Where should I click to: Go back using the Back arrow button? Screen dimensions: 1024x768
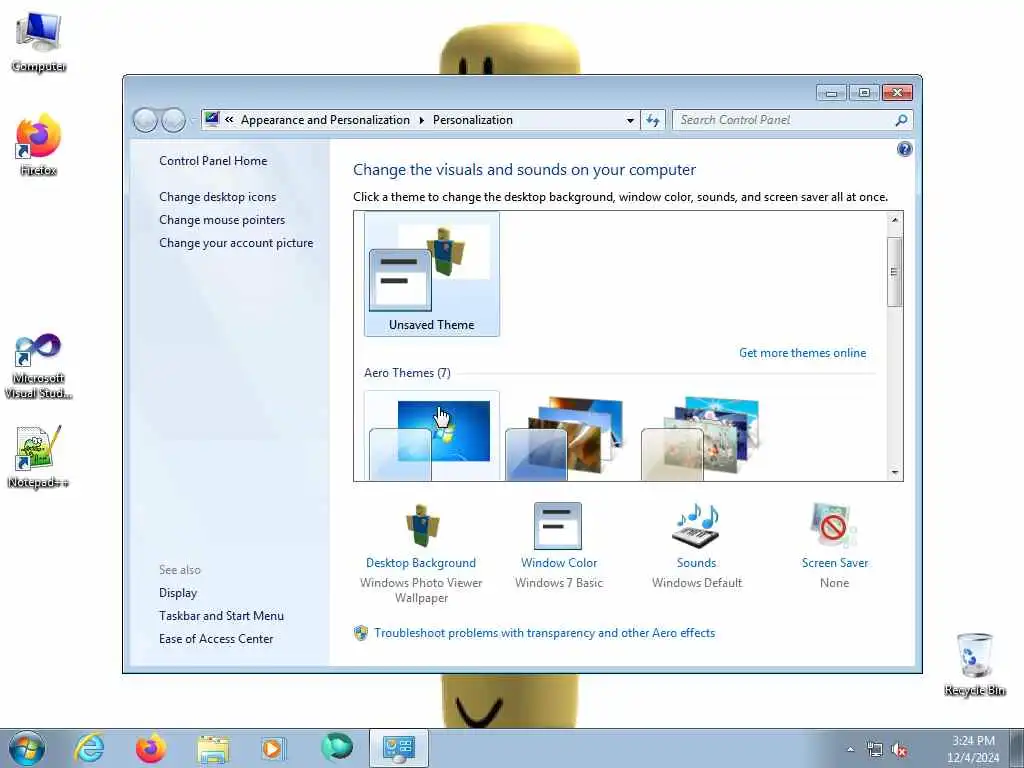click(145, 120)
